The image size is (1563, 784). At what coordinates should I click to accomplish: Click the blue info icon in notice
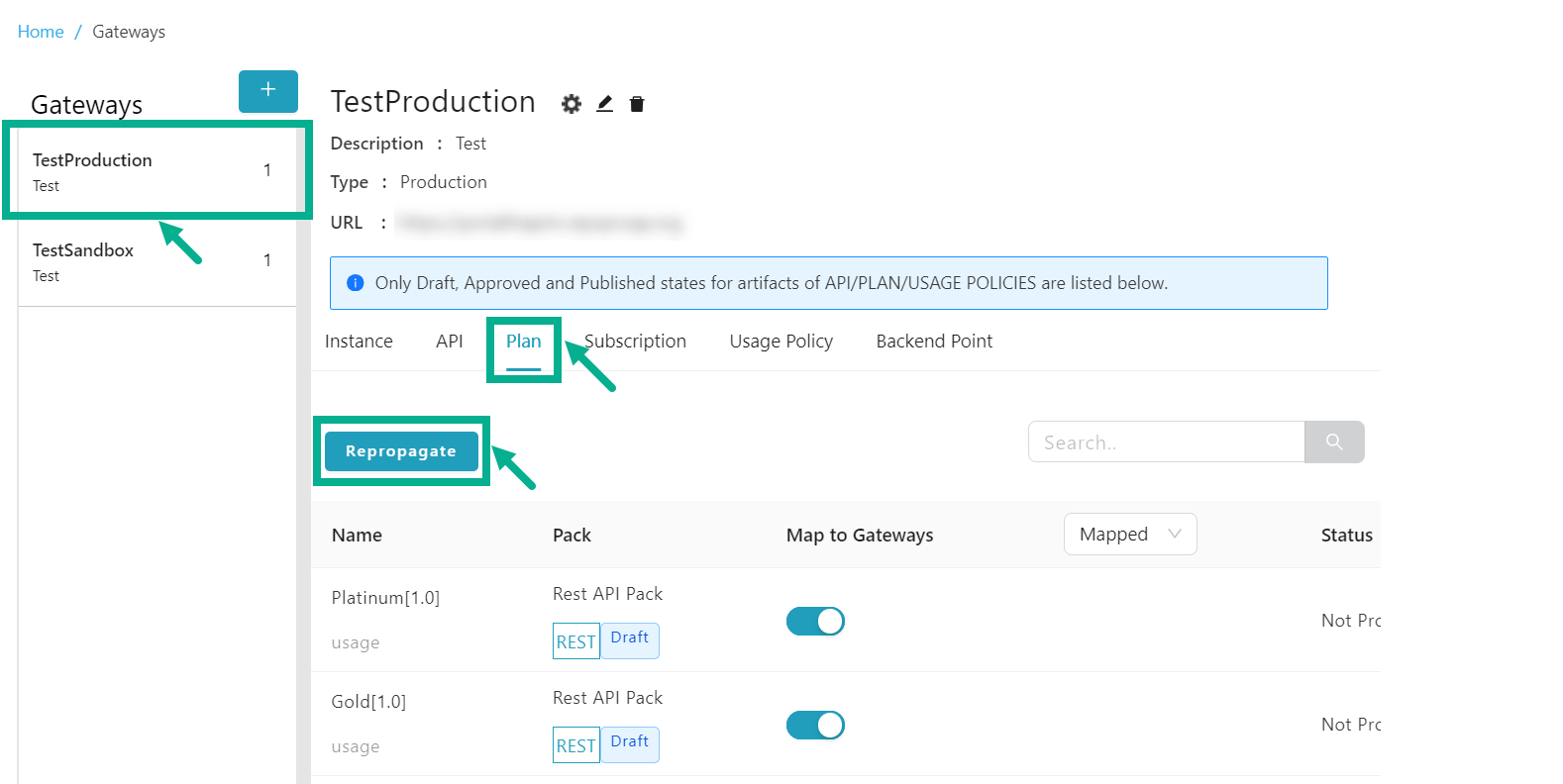(x=356, y=283)
